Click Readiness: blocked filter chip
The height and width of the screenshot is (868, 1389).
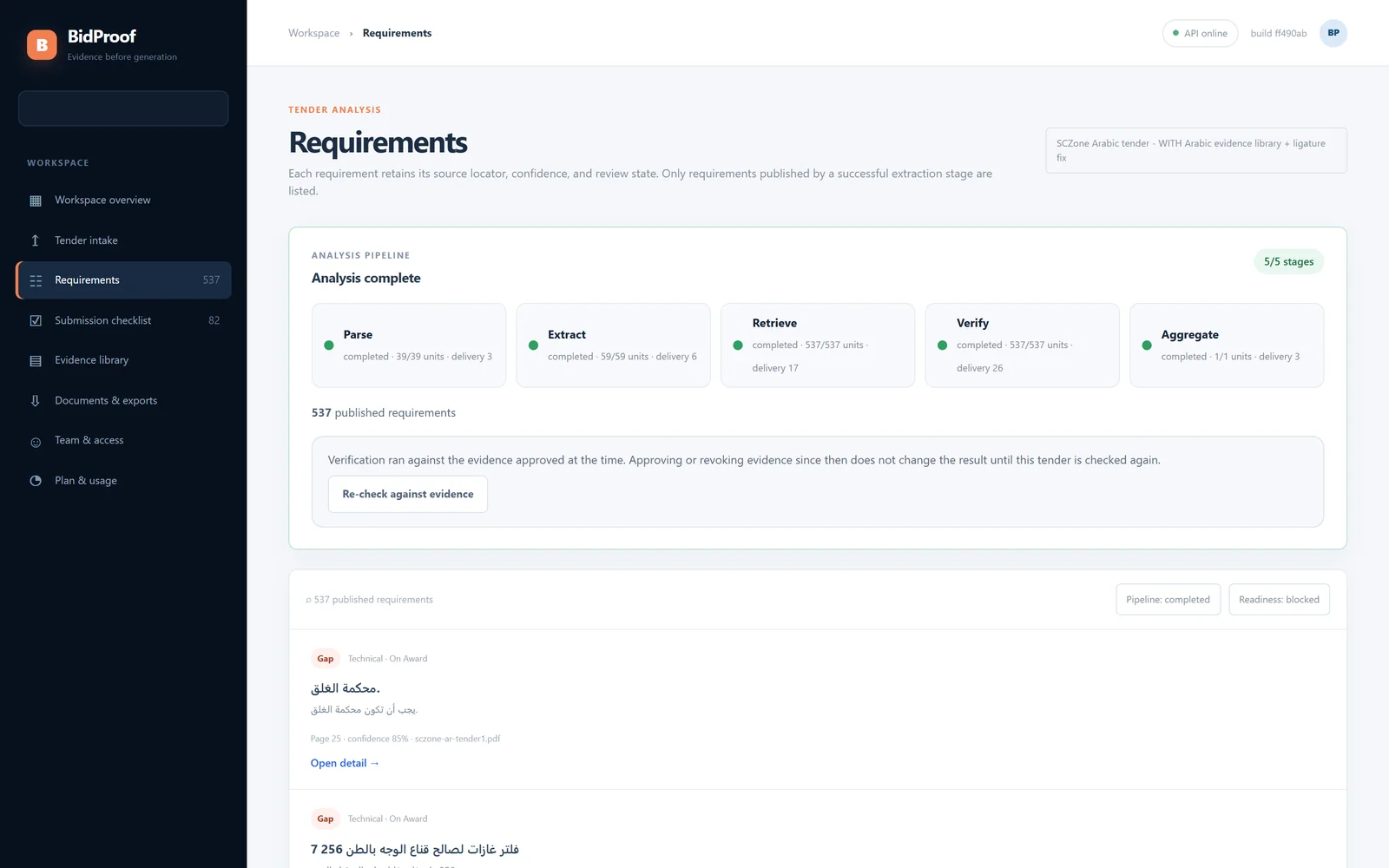click(1279, 600)
